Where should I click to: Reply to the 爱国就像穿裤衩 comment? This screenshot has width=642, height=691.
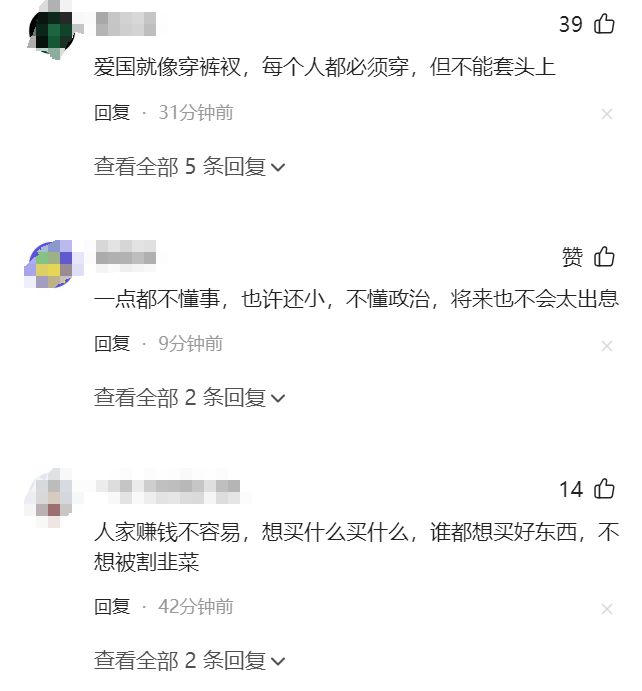point(112,112)
